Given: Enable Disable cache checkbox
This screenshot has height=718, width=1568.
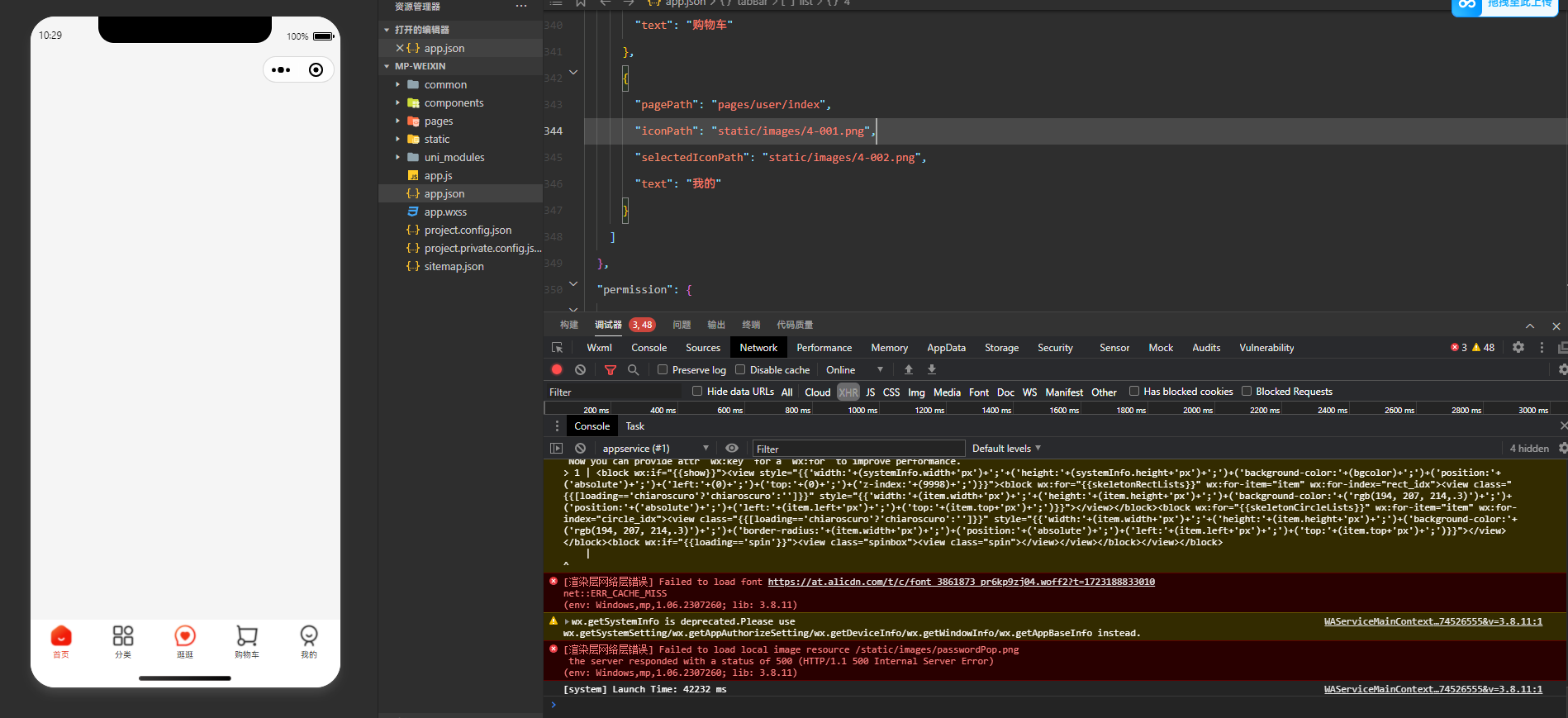Looking at the screenshot, I should 740,369.
